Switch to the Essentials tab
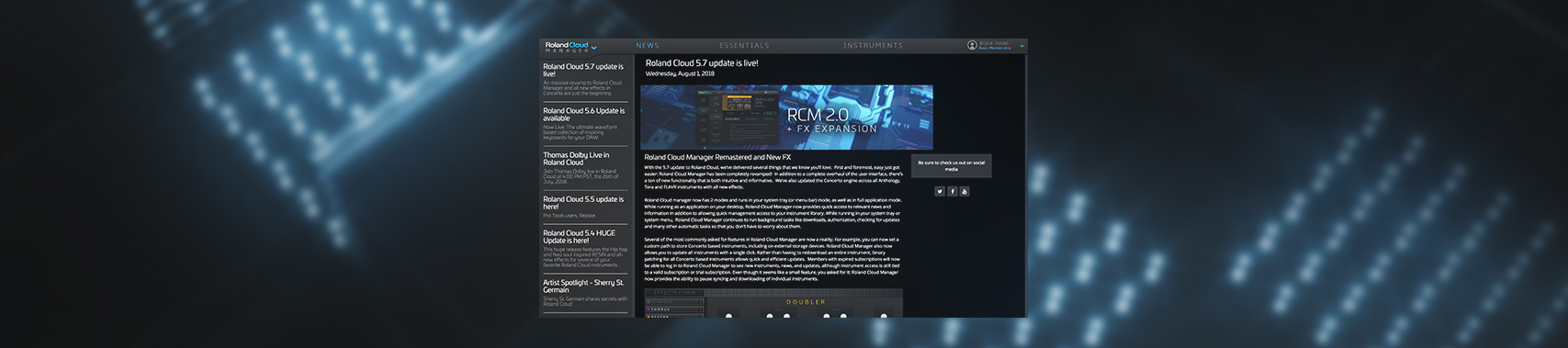This screenshot has height=348, width=1568. [x=744, y=45]
